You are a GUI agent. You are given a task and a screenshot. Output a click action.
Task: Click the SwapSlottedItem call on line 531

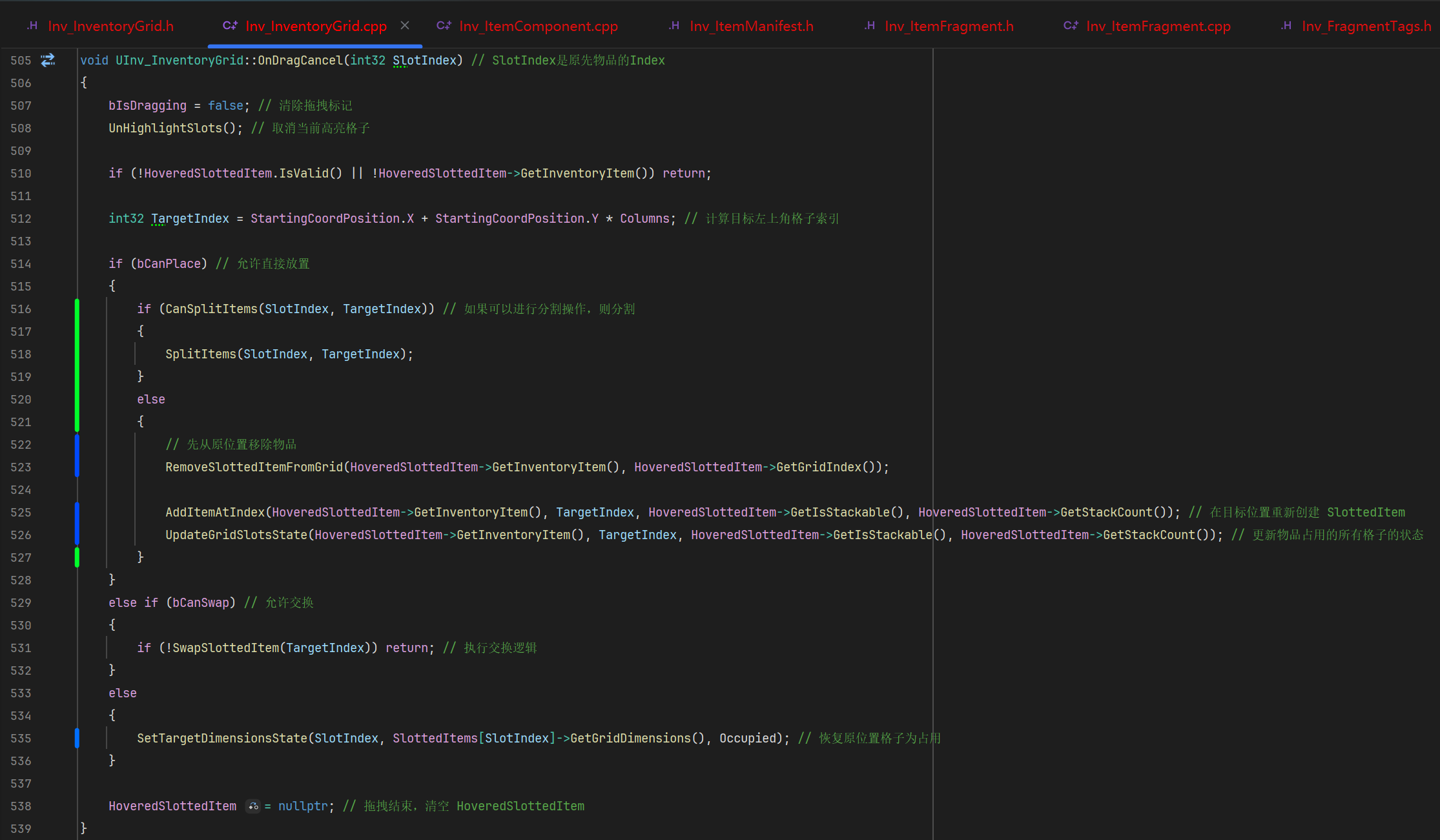coord(225,648)
